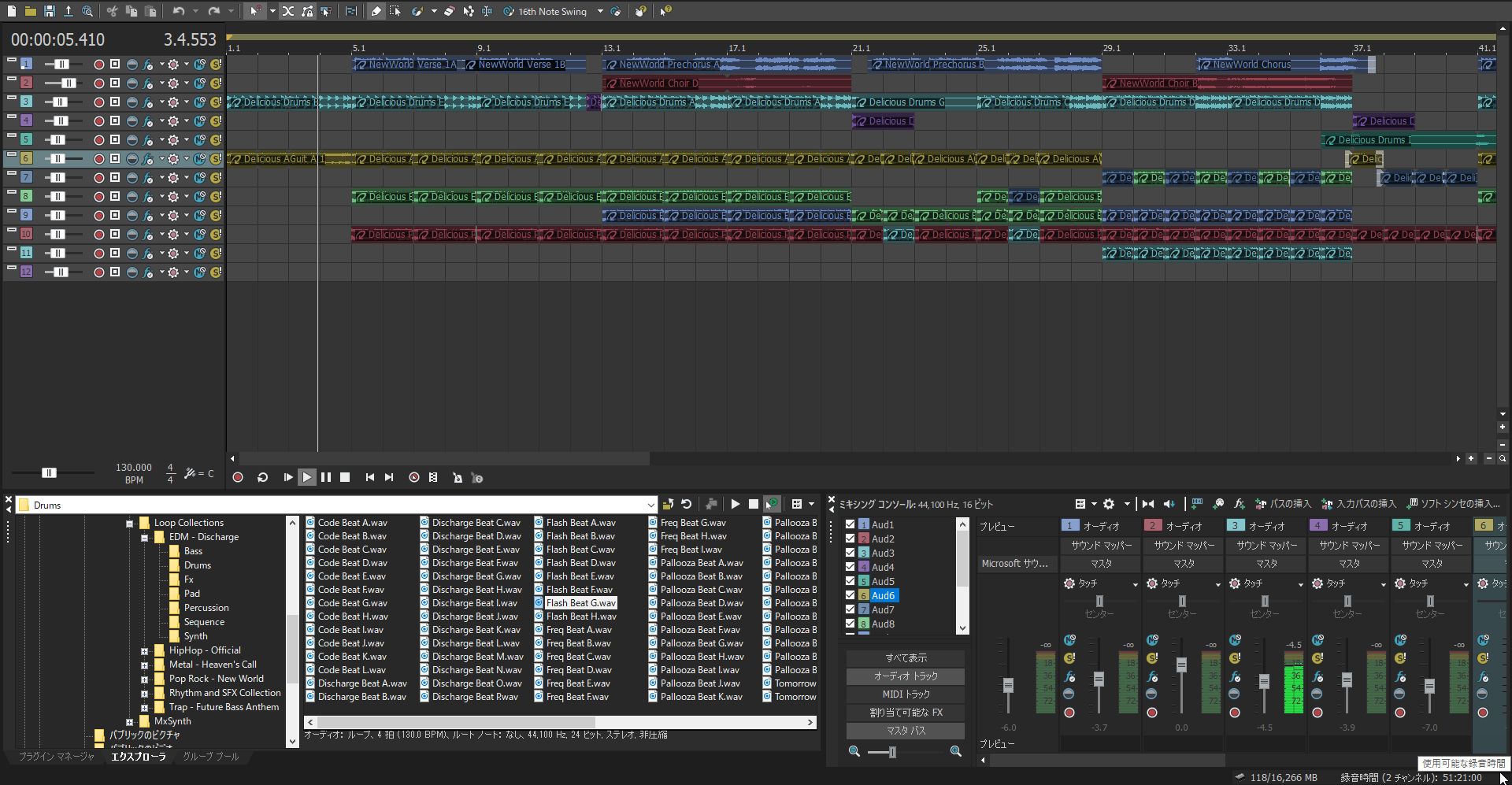Click the MIDI トラック filter button
Image resolution: width=1512 pixels, height=785 pixels.
click(x=906, y=694)
